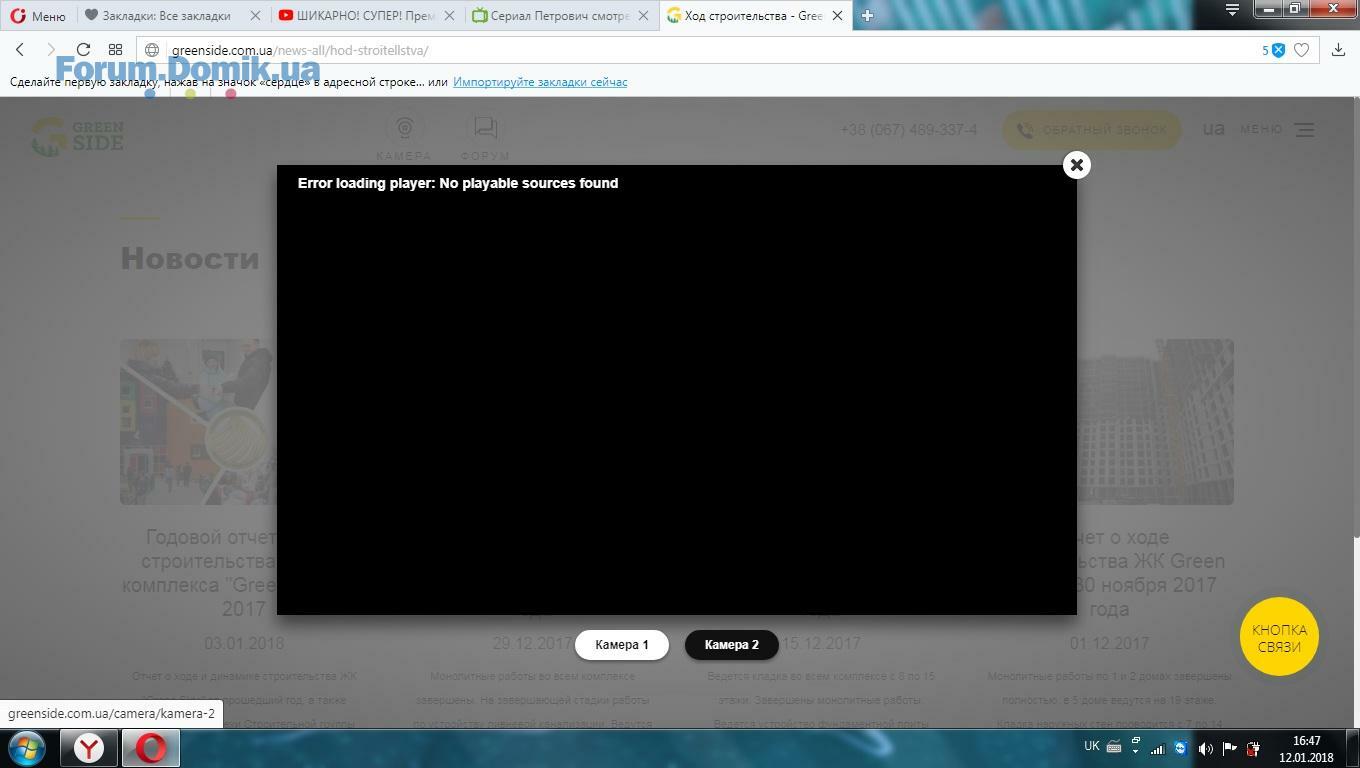The width and height of the screenshot is (1360, 768).
Task: Switch to Сериал Петрович tab
Action: pyautogui.click(x=553, y=16)
